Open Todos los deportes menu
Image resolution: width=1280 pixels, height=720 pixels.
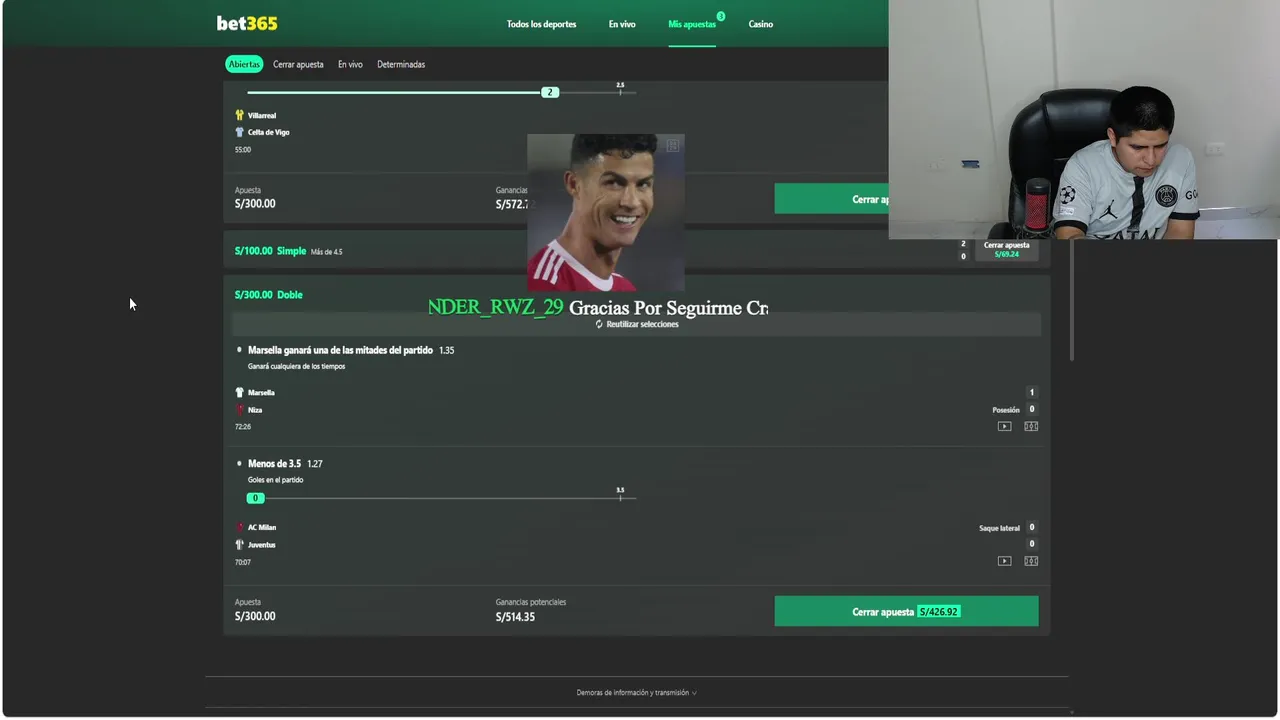pos(541,24)
